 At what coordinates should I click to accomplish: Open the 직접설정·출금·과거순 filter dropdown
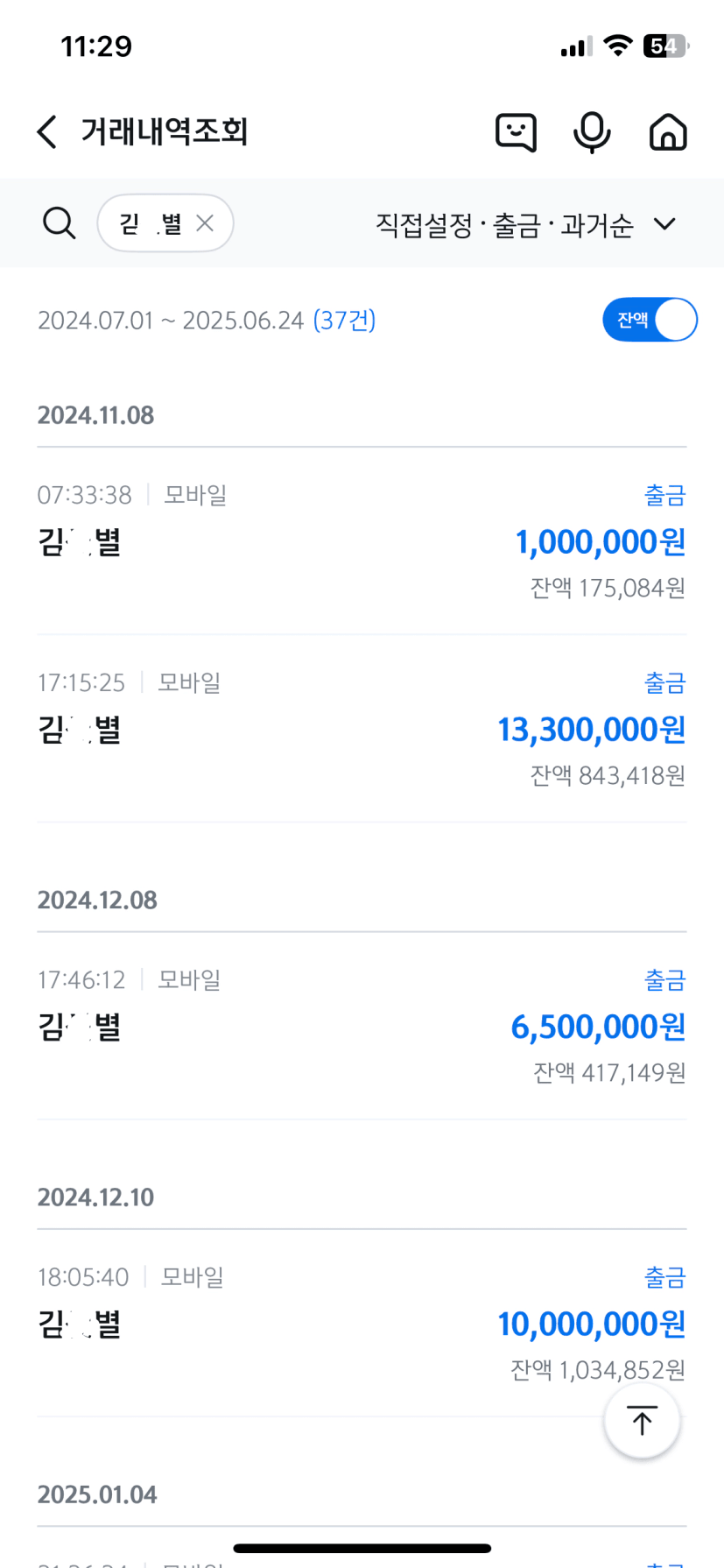504,225
